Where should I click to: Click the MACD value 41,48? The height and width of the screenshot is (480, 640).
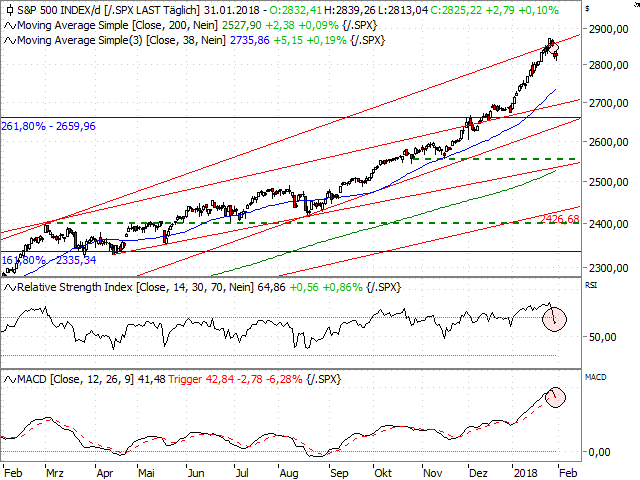[151, 379]
